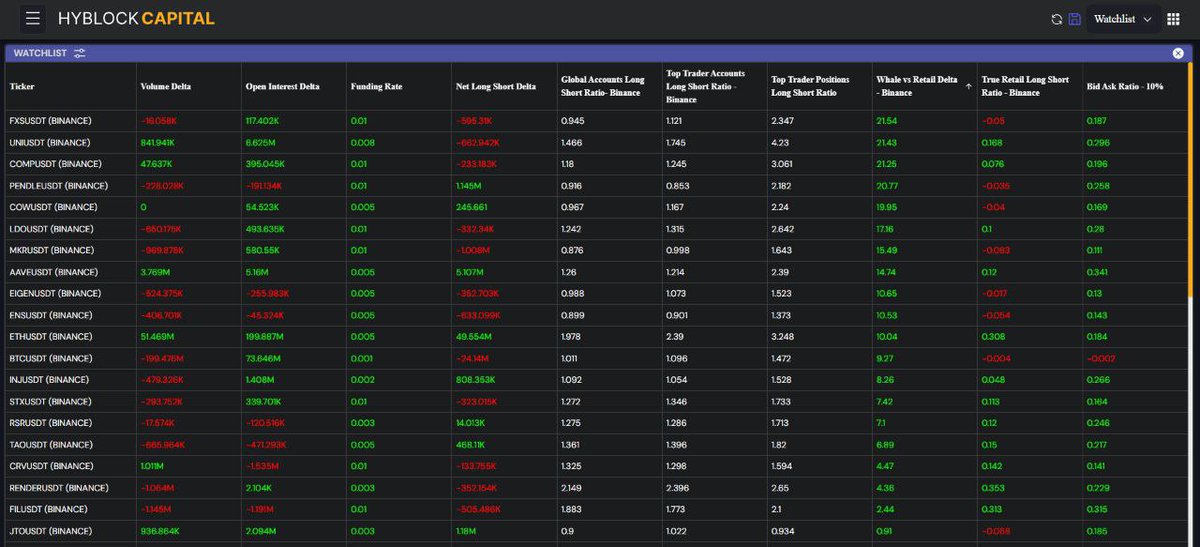Viewport: 1200px width, 547px height.
Task: Click ETHUSDT top trader positions ratio 3.248
Action: [783, 337]
